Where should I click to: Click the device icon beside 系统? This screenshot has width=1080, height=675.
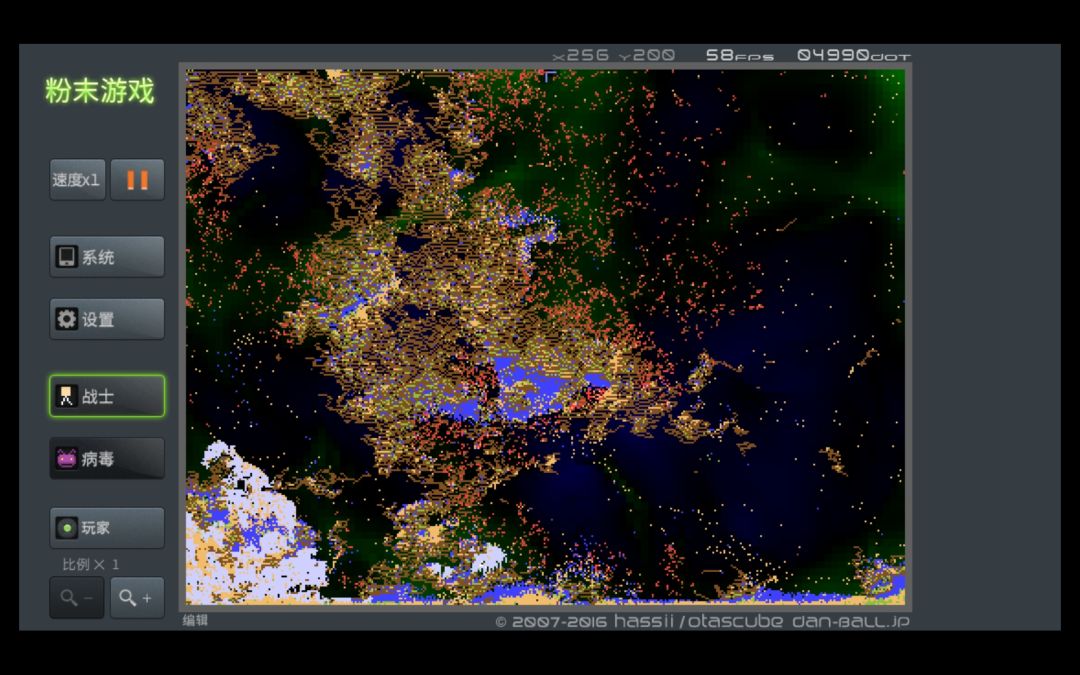pyautogui.click(x=67, y=257)
